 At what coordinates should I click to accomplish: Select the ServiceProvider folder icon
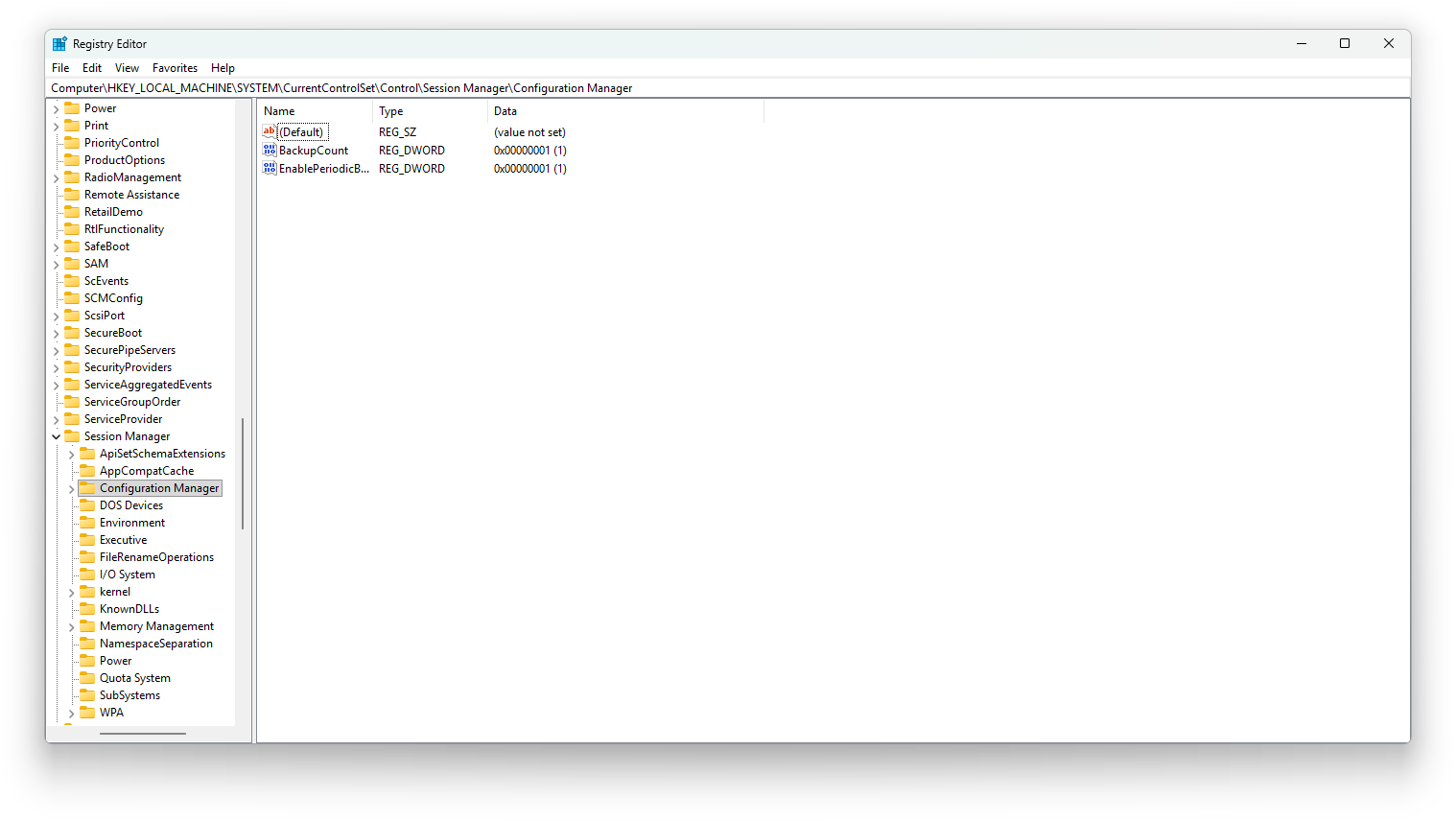tap(72, 418)
